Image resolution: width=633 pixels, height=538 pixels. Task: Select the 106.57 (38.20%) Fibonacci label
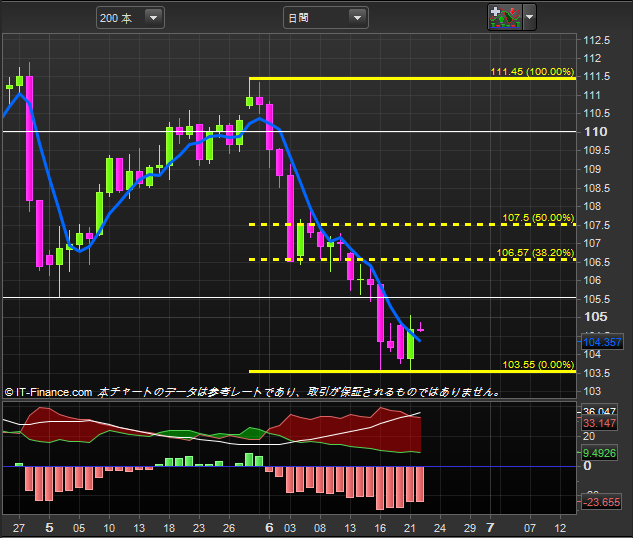click(x=535, y=253)
